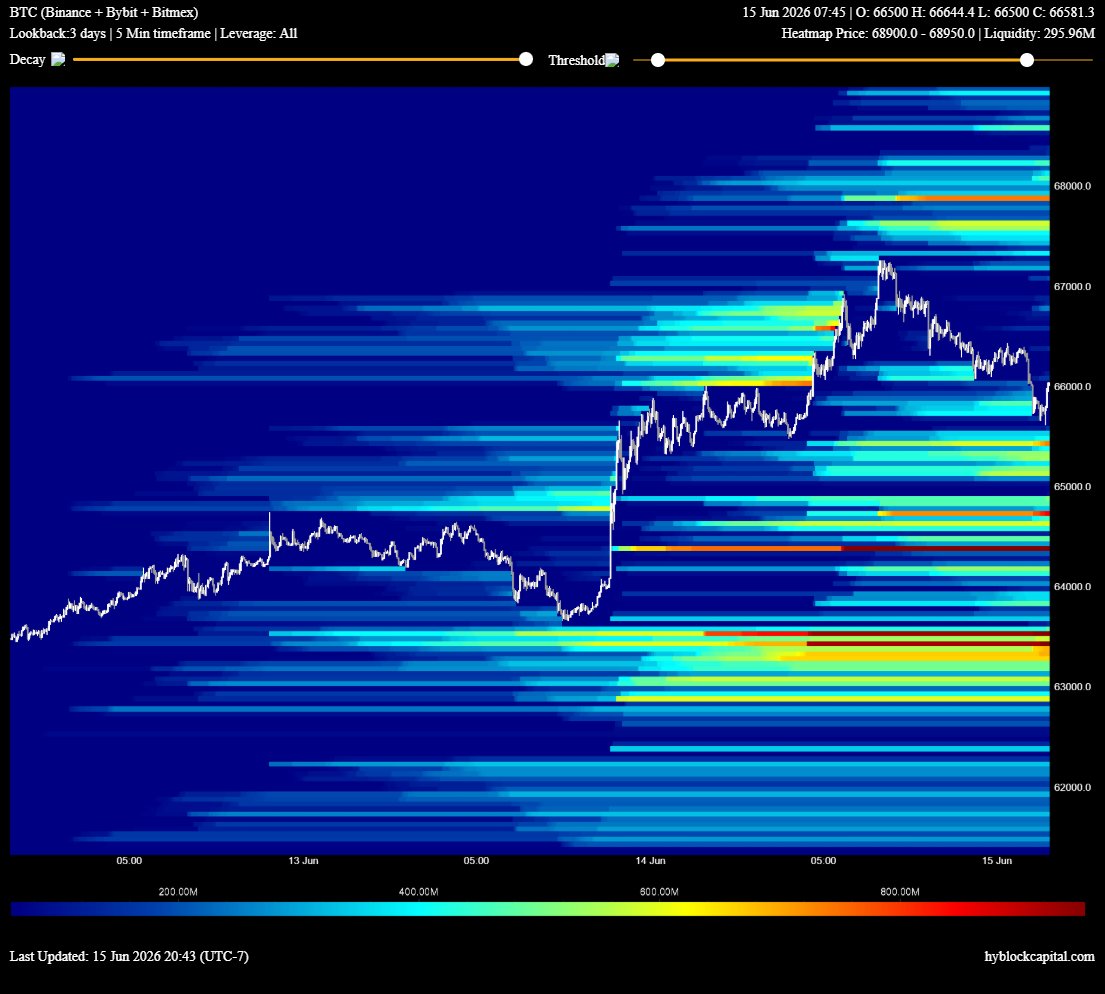Click the Decay slider handle
The width and height of the screenshot is (1105, 994).
coord(526,59)
